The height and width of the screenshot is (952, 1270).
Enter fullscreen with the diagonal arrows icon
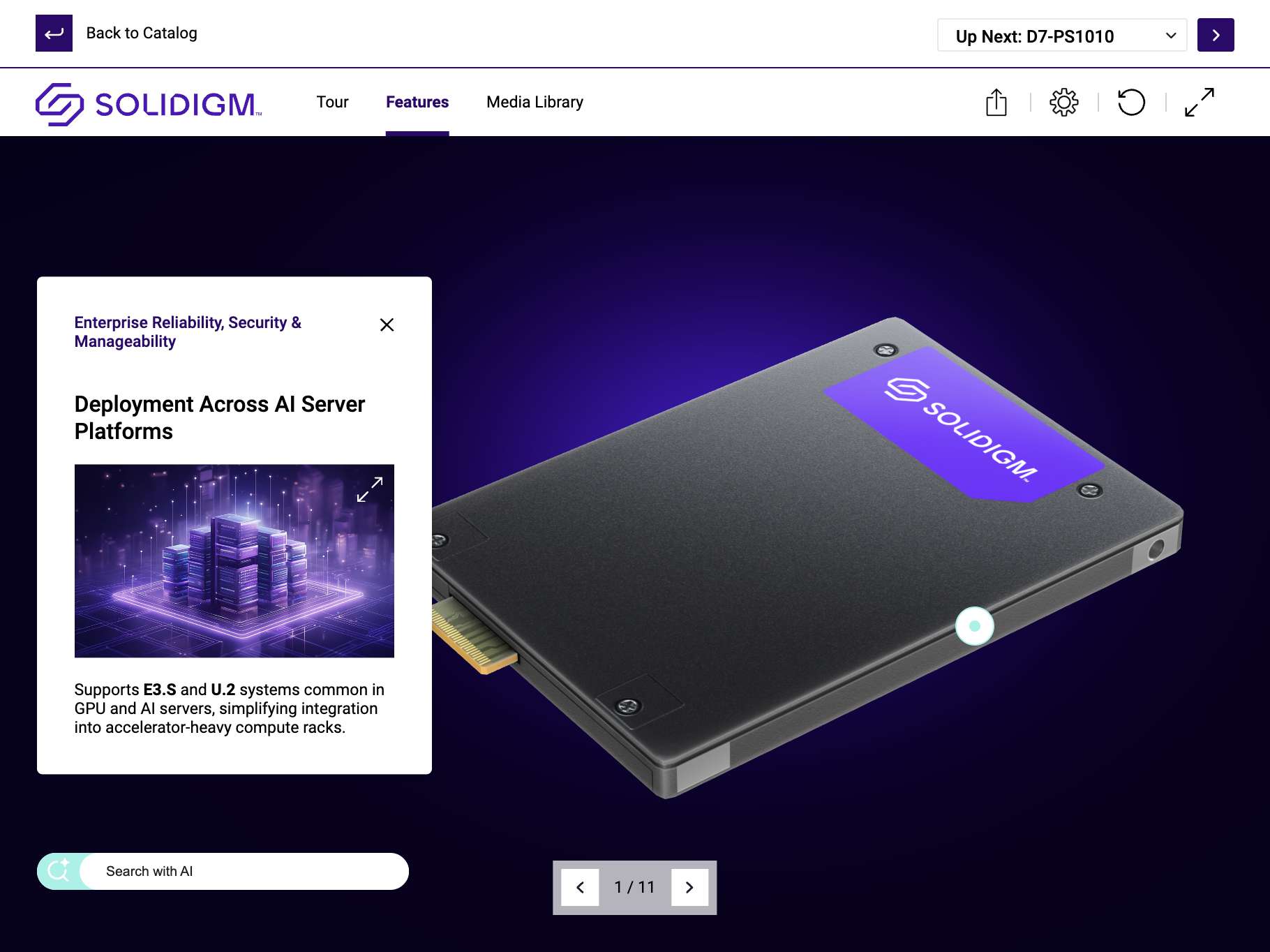click(x=1199, y=103)
